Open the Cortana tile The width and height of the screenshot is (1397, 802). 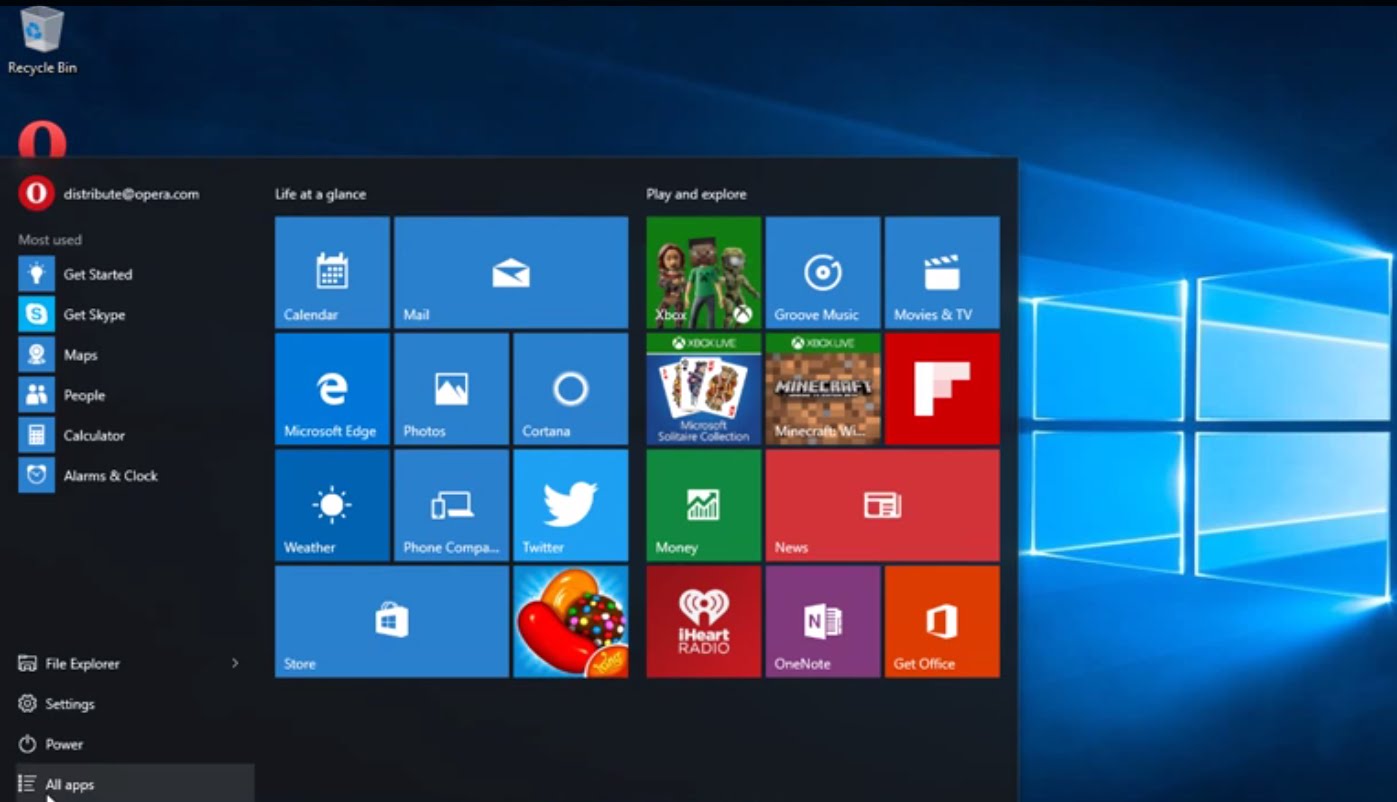[x=570, y=389]
